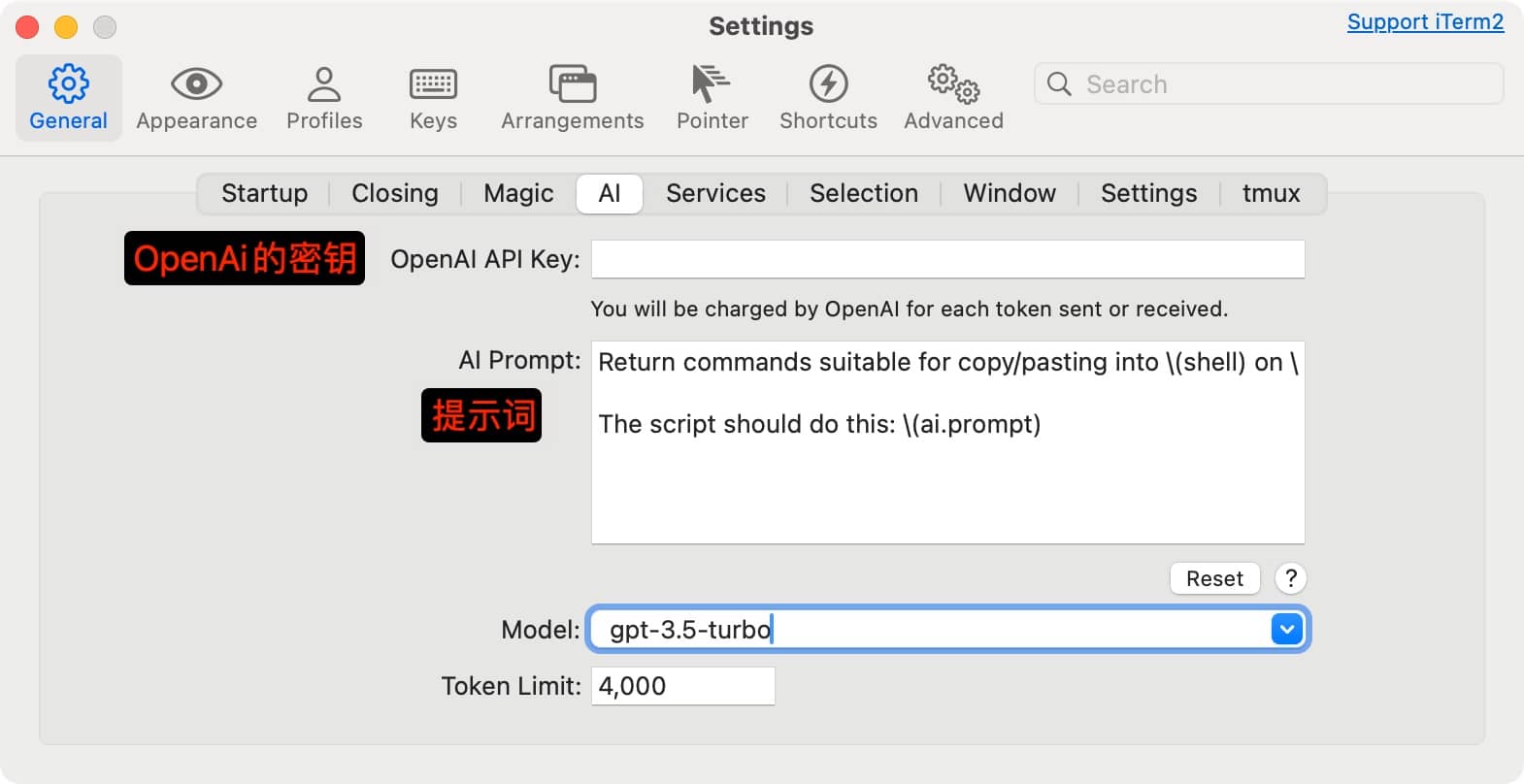1524x784 pixels.
Task: Switch to the Services tab
Action: point(715,193)
